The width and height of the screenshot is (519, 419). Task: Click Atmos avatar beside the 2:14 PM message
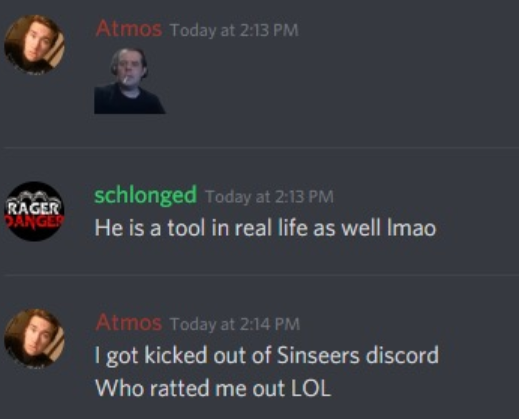[34, 338]
